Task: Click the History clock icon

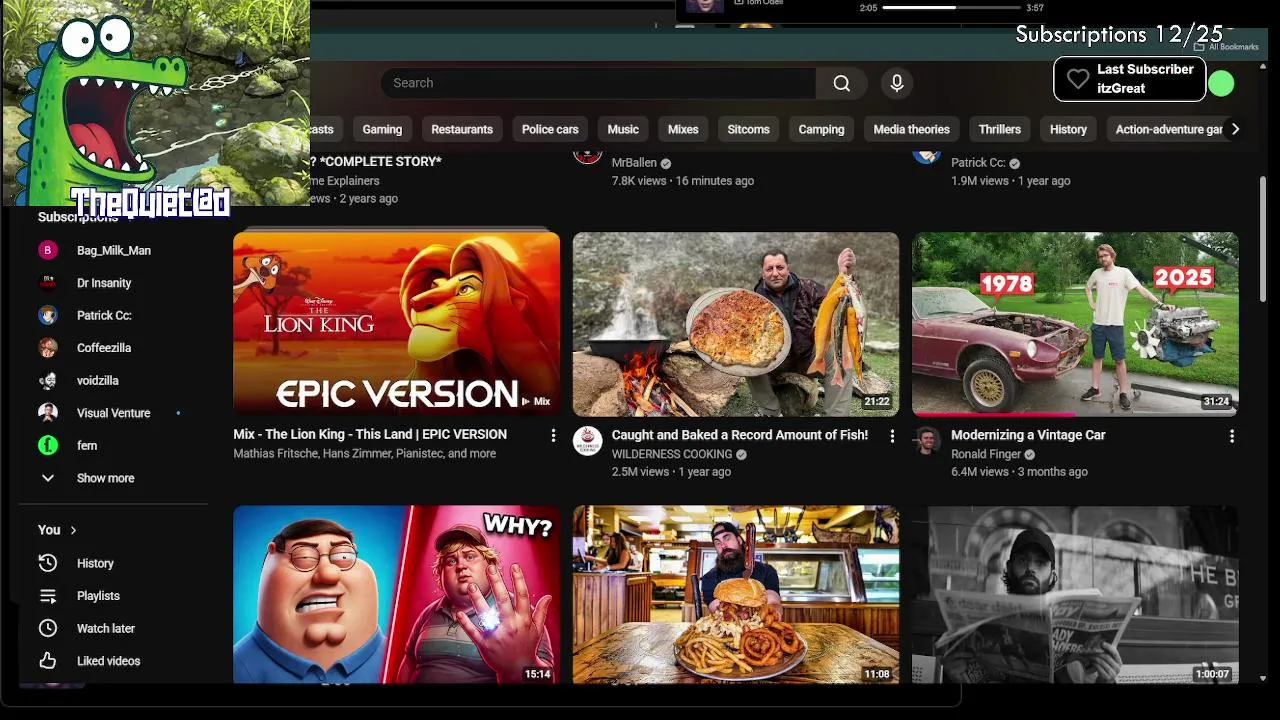Action: pyautogui.click(x=48, y=563)
